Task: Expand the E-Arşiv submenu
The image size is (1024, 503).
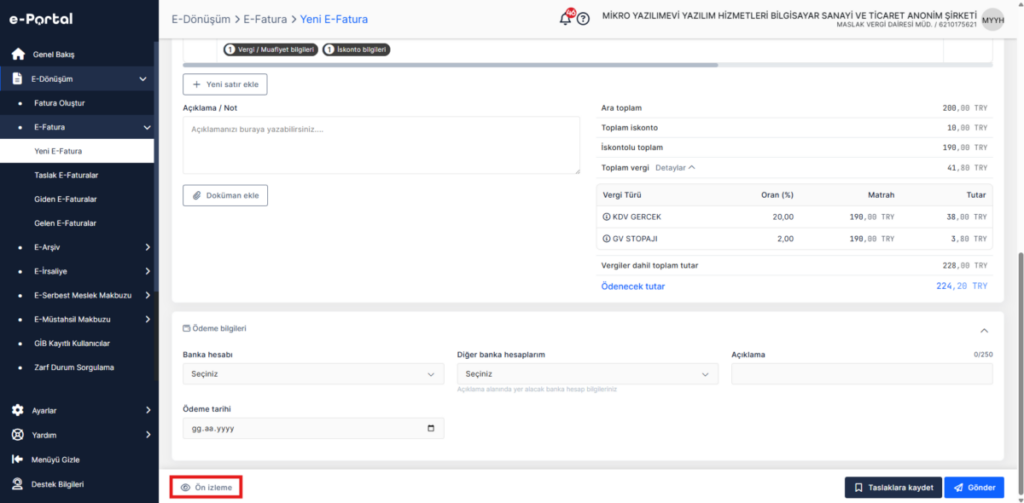Action: pos(148,247)
